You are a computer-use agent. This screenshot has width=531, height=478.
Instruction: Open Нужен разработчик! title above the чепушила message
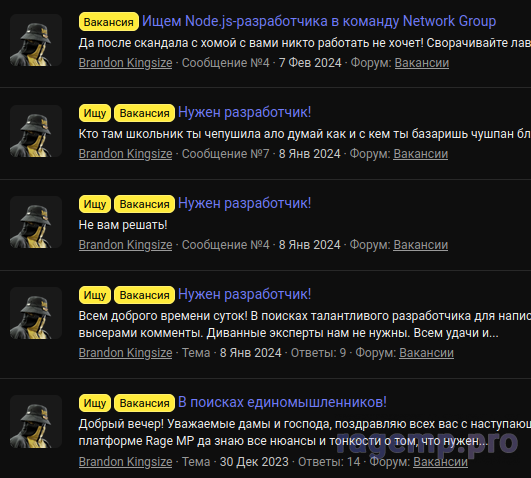coord(244,112)
